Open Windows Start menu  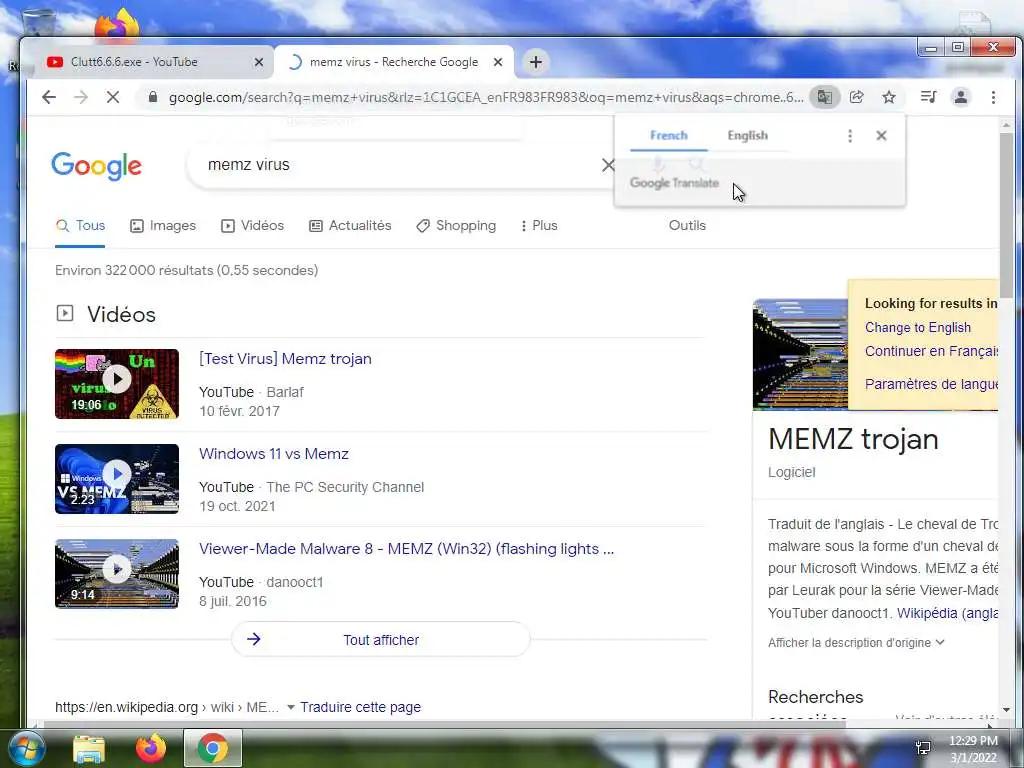tap(27, 749)
